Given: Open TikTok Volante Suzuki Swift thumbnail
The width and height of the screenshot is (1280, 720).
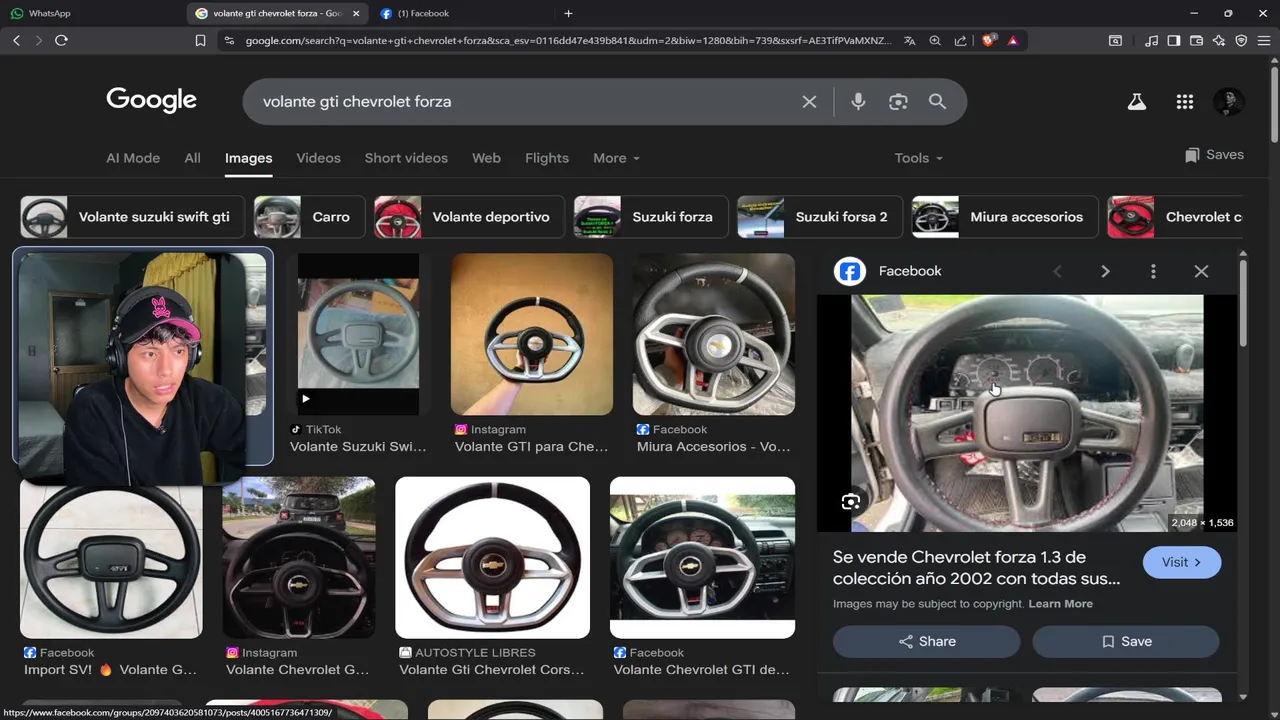Looking at the screenshot, I should point(358,334).
